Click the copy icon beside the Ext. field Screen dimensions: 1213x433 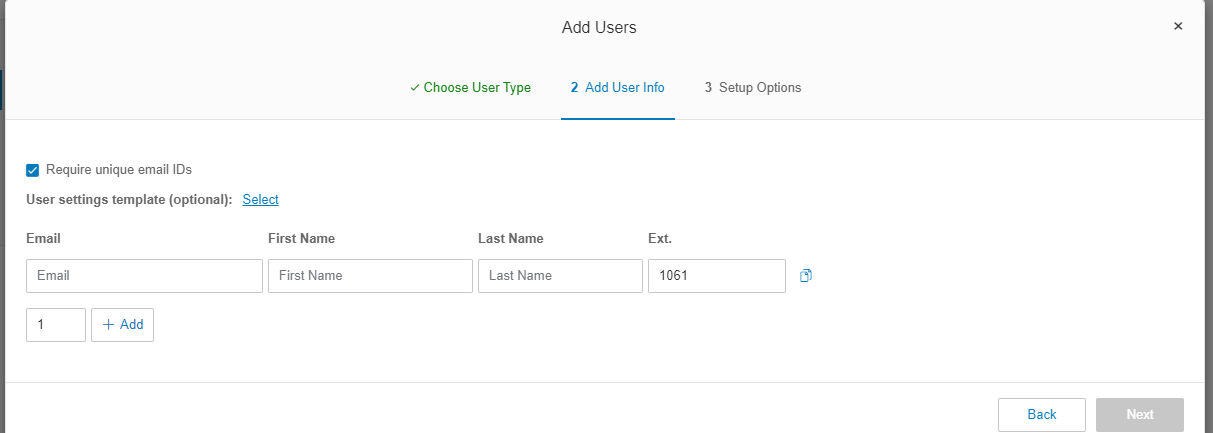point(806,276)
